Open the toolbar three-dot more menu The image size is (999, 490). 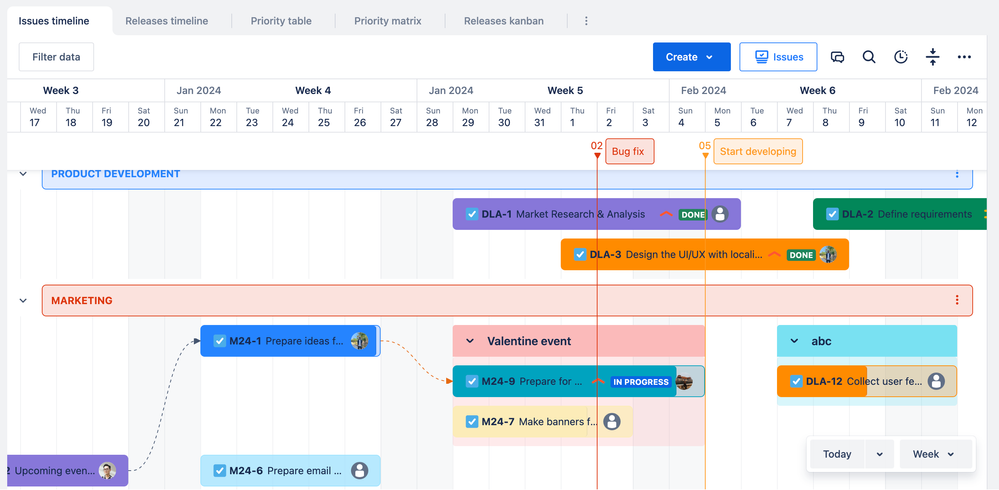pos(964,57)
